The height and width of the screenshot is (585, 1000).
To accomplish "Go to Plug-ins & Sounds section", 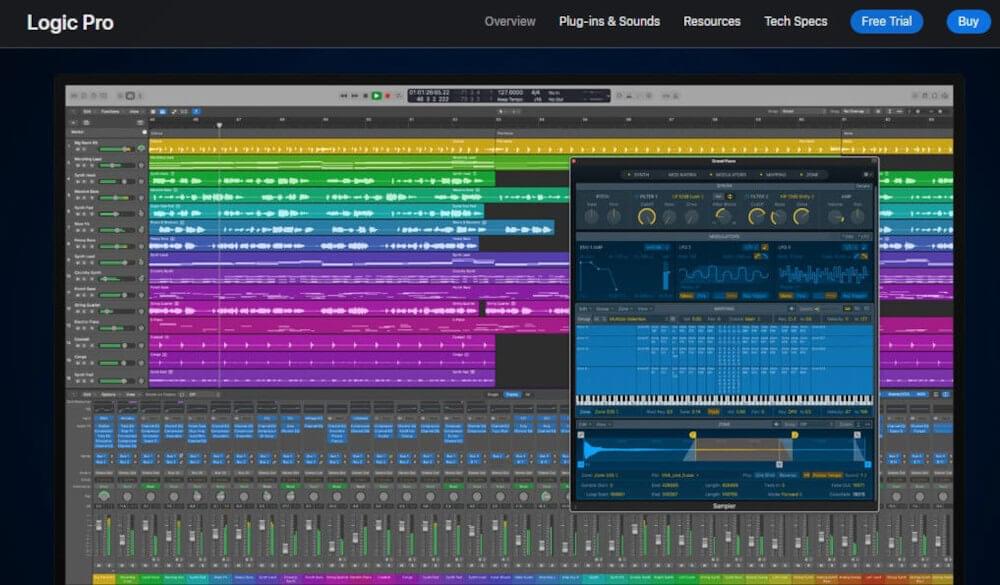I will point(609,21).
